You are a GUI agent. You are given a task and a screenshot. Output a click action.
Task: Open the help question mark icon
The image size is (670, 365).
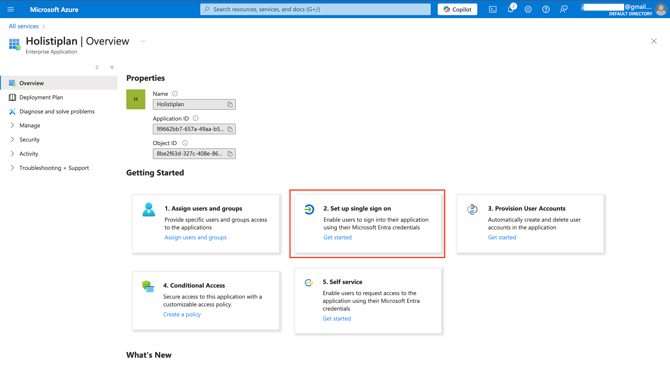tap(546, 9)
